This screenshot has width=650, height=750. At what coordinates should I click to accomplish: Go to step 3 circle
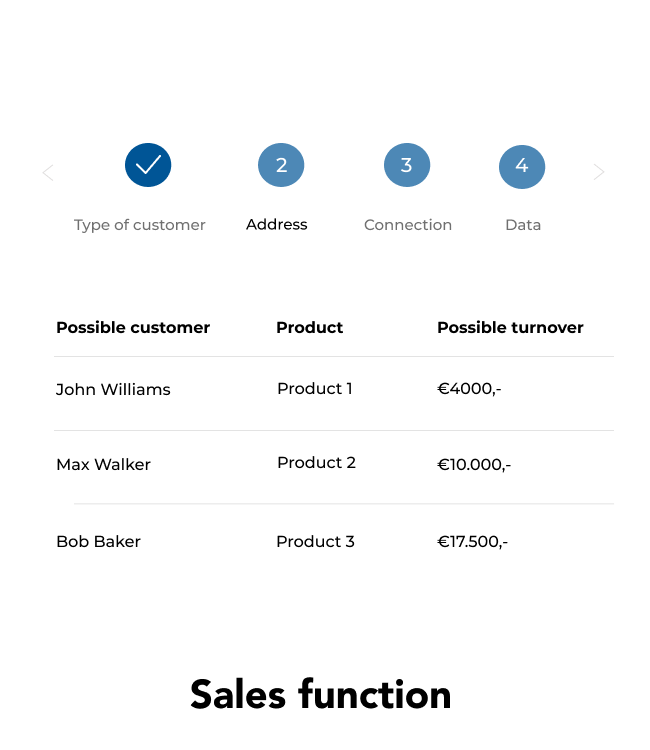tap(407, 165)
